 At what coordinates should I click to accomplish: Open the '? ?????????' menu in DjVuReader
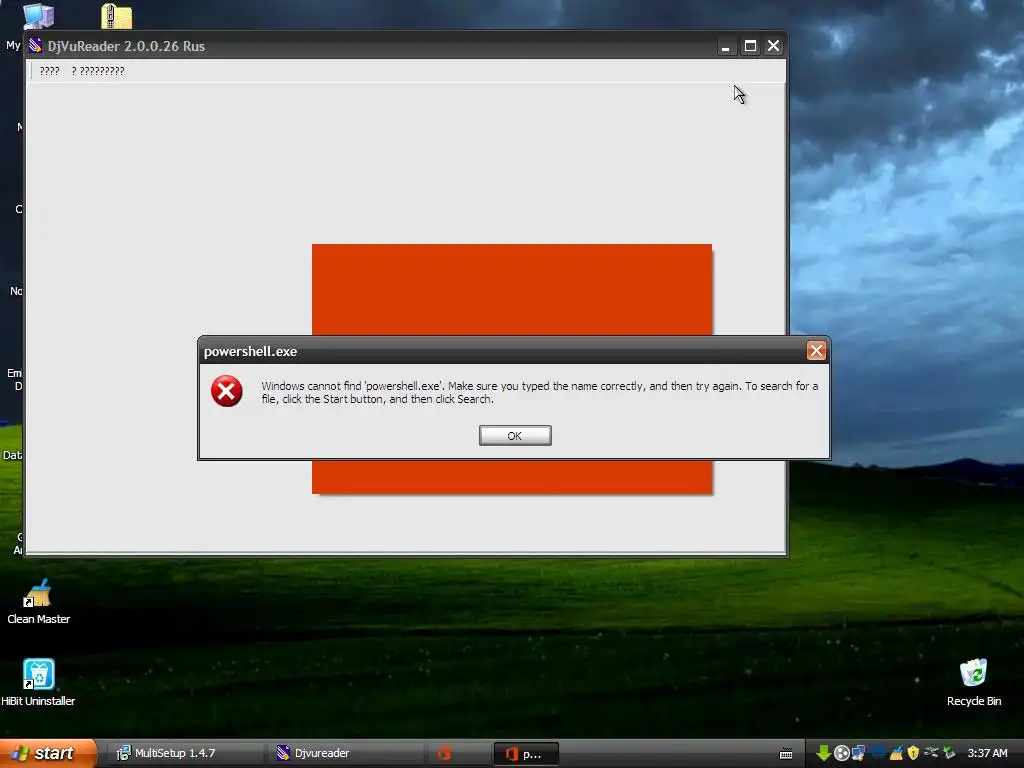tap(98, 71)
